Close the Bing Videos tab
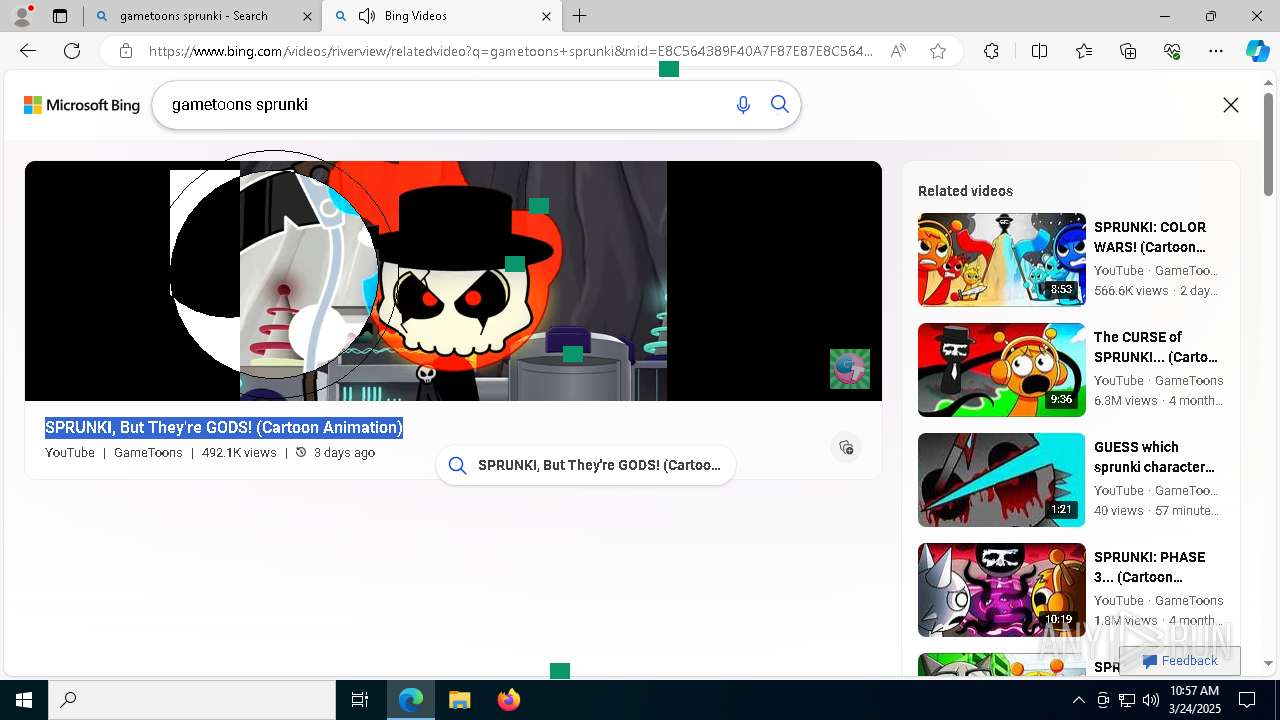The image size is (1280, 720). pyautogui.click(x=546, y=16)
